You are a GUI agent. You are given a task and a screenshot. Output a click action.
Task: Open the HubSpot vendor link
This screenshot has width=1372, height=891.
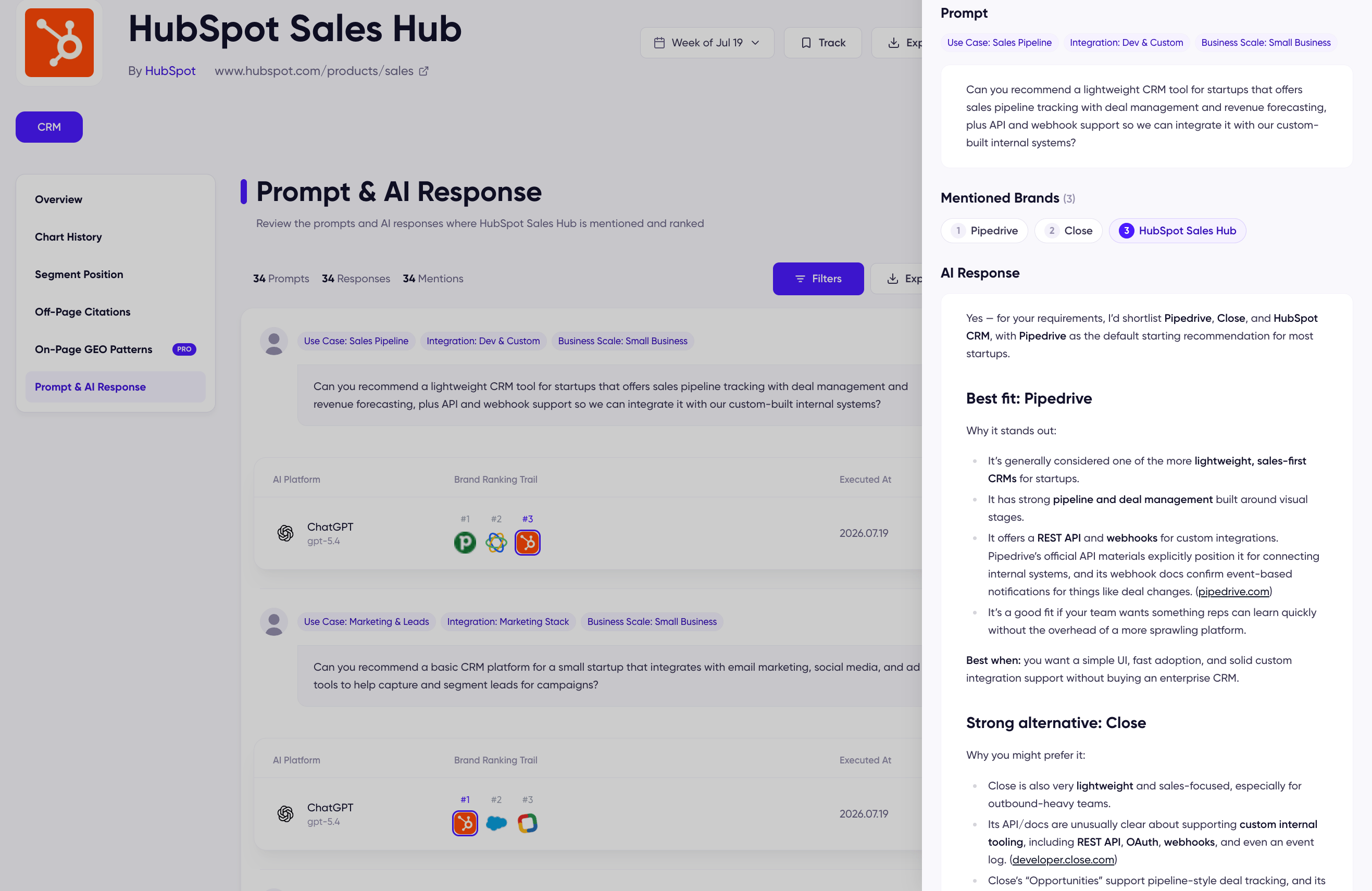[x=170, y=71]
